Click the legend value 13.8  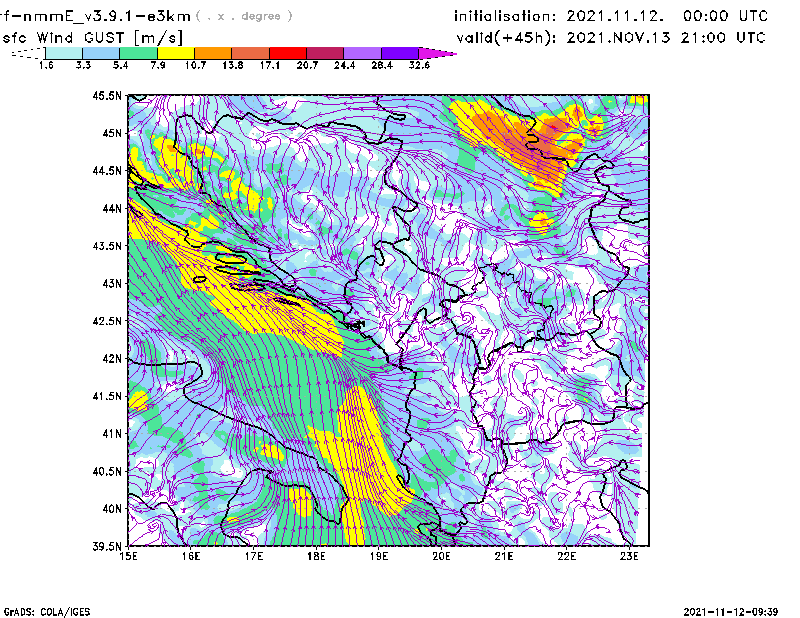tap(232, 65)
